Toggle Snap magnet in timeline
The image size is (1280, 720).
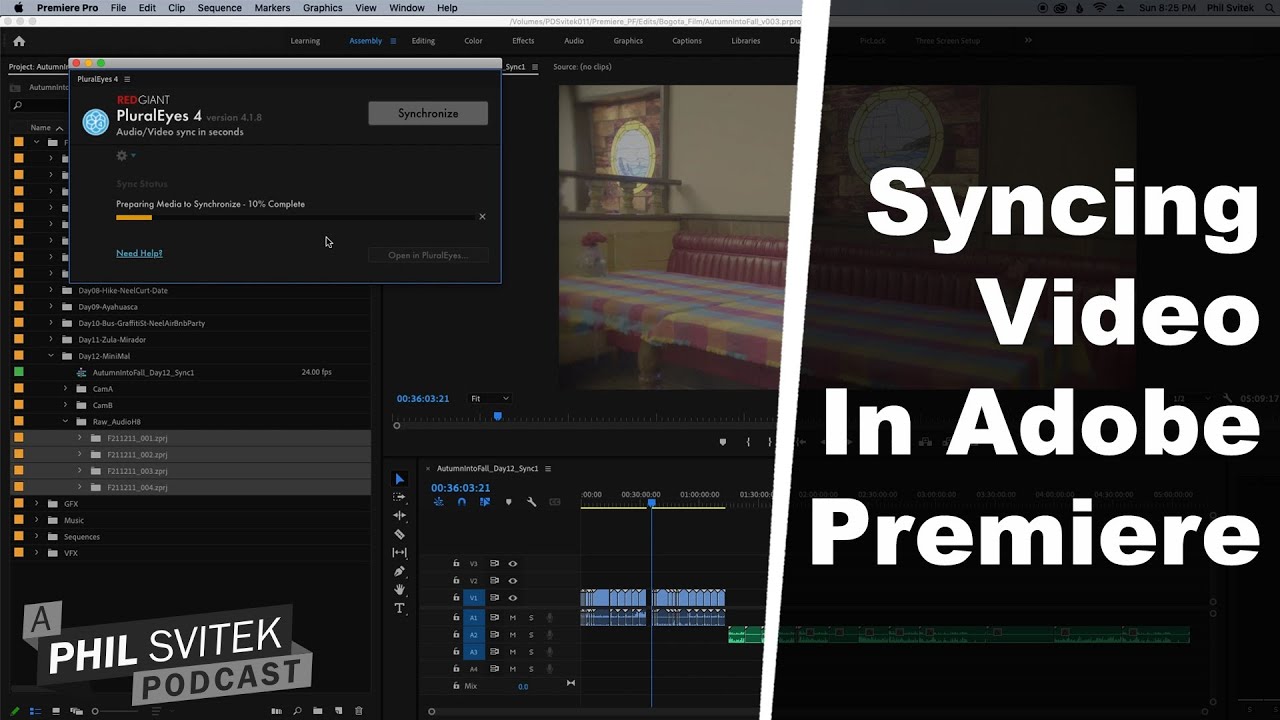tap(461, 502)
